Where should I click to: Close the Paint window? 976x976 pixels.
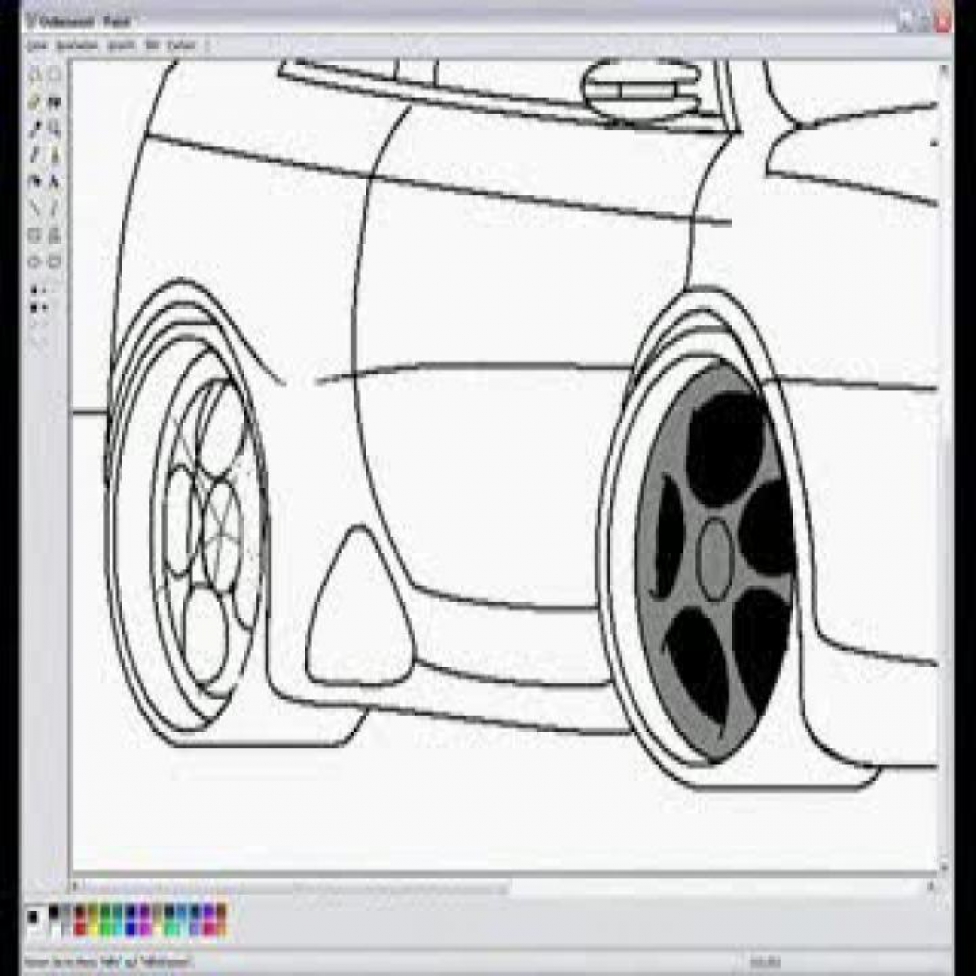point(941,21)
